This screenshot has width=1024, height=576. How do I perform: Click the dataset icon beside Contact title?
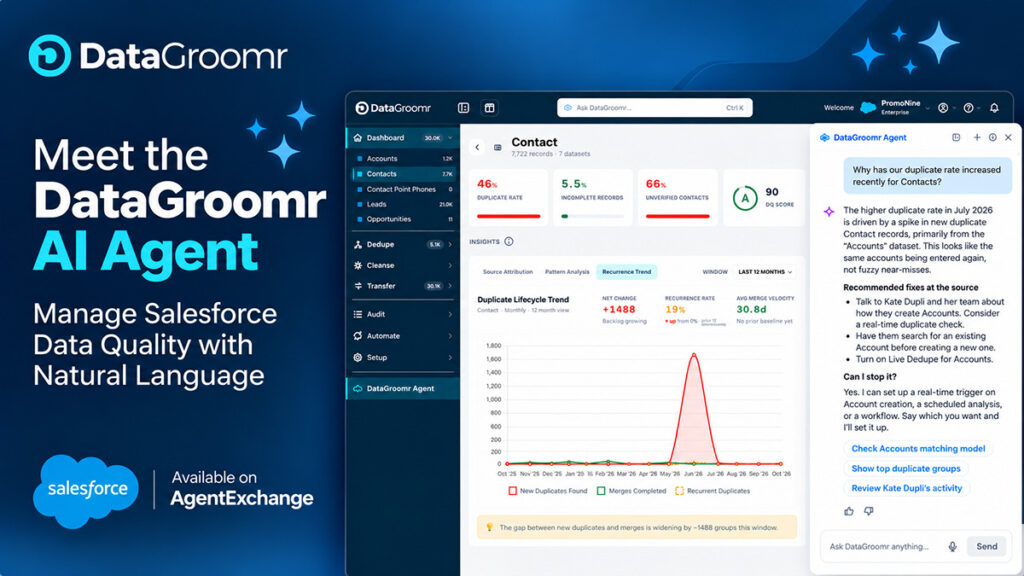pos(498,148)
